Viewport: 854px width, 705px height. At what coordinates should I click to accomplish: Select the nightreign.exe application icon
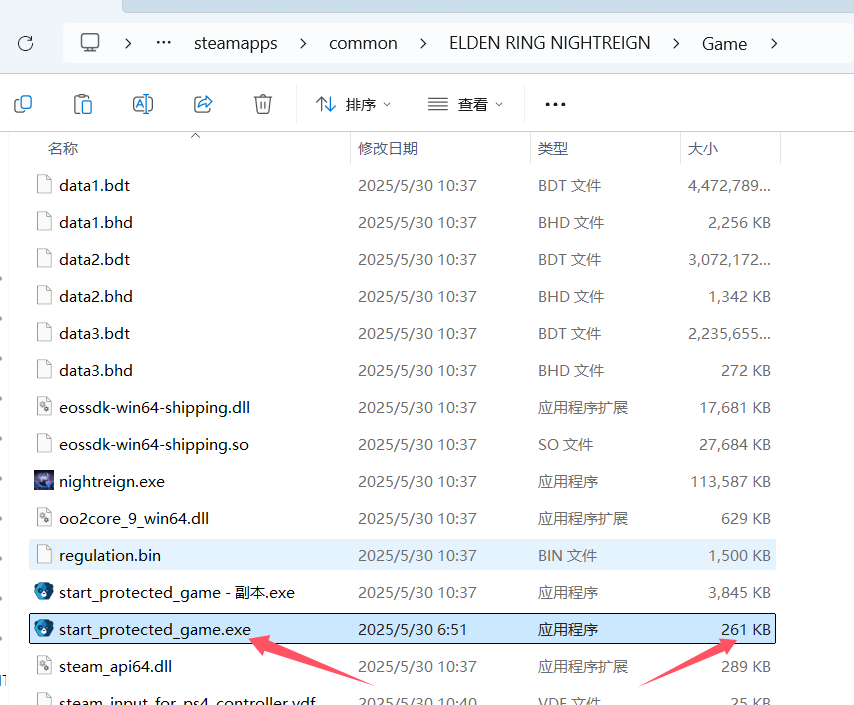point(44,481)
